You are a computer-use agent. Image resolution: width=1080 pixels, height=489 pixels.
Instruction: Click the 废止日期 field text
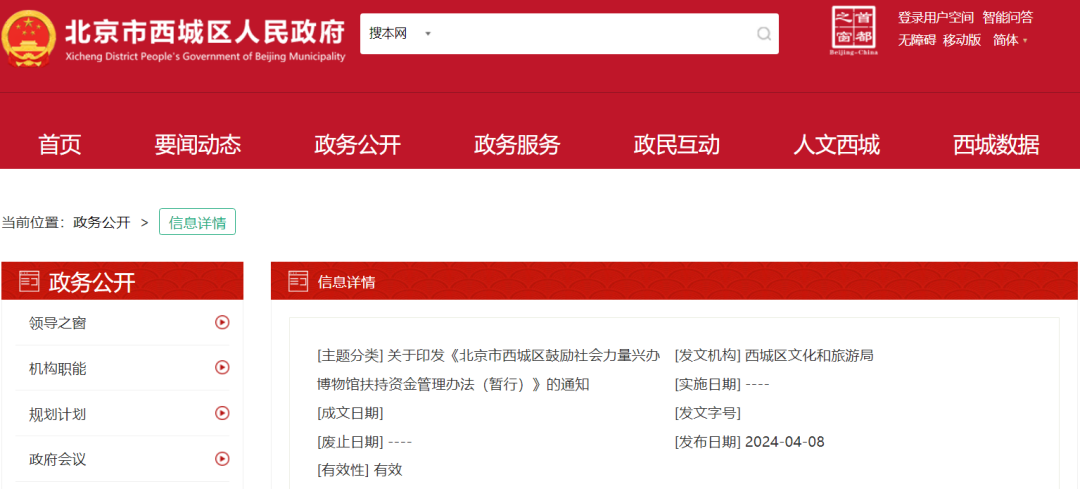click(x=364, y=441)
